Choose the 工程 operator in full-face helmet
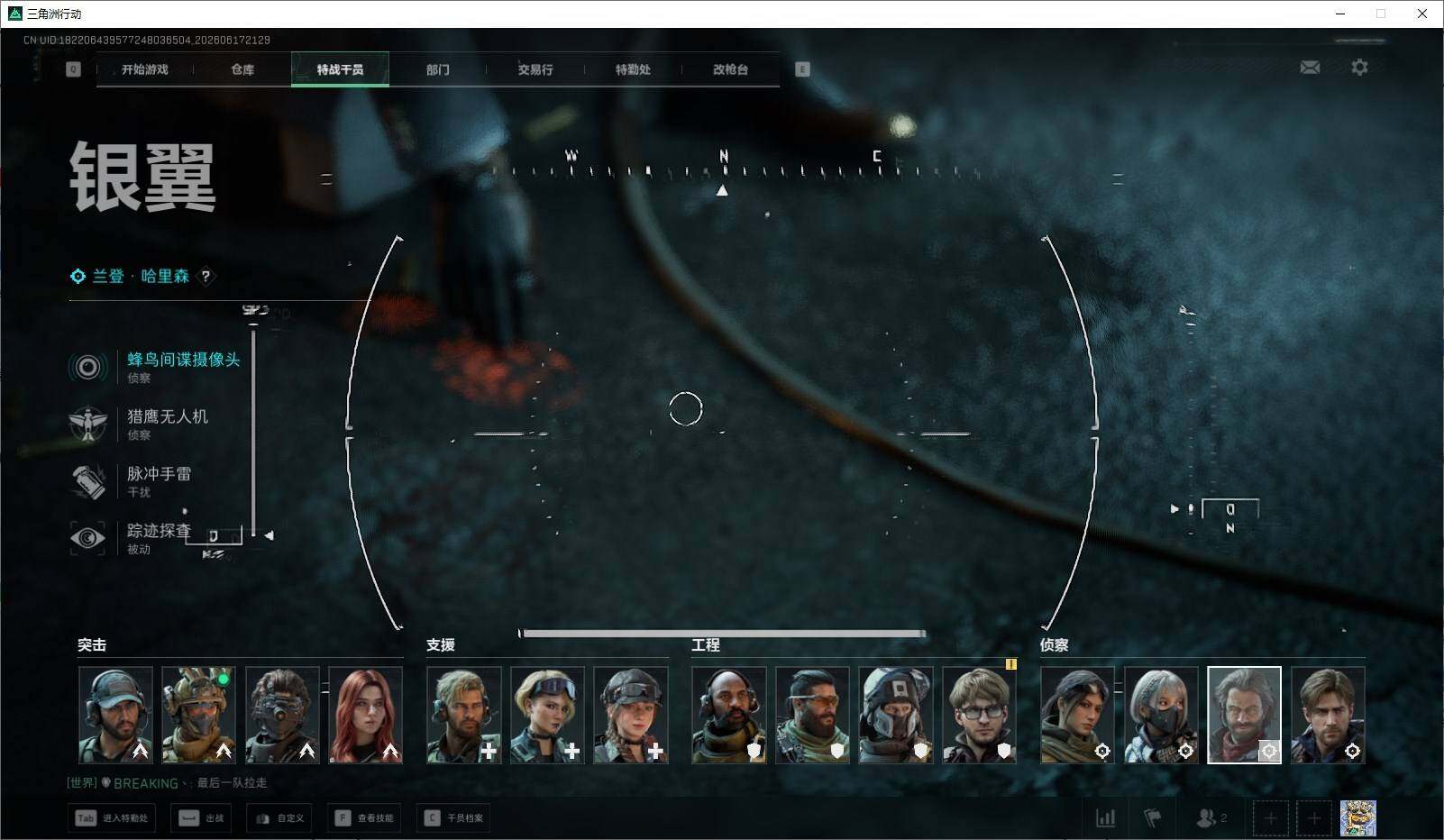1444x840 pixels. pos(896,715)
